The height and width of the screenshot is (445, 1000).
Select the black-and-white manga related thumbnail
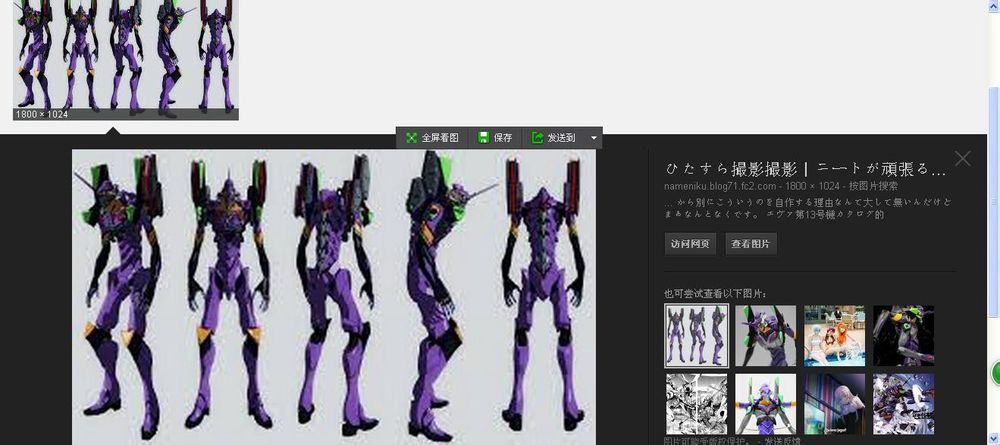(696, 404)
